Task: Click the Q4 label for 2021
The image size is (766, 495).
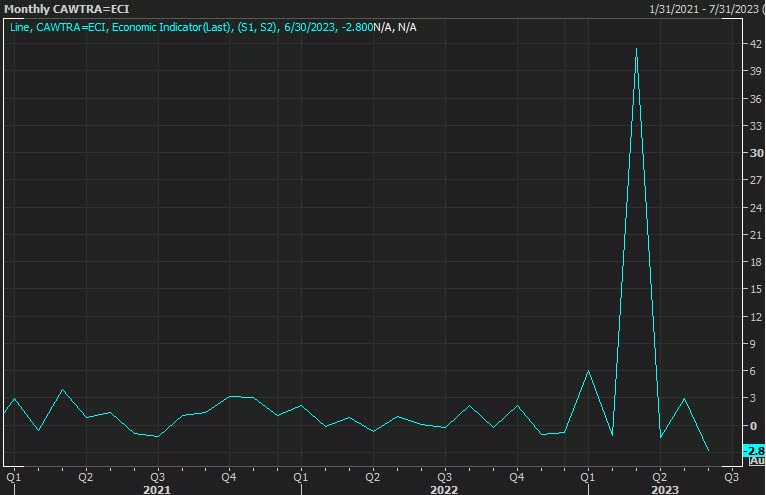Action: (x=229, y=477)
